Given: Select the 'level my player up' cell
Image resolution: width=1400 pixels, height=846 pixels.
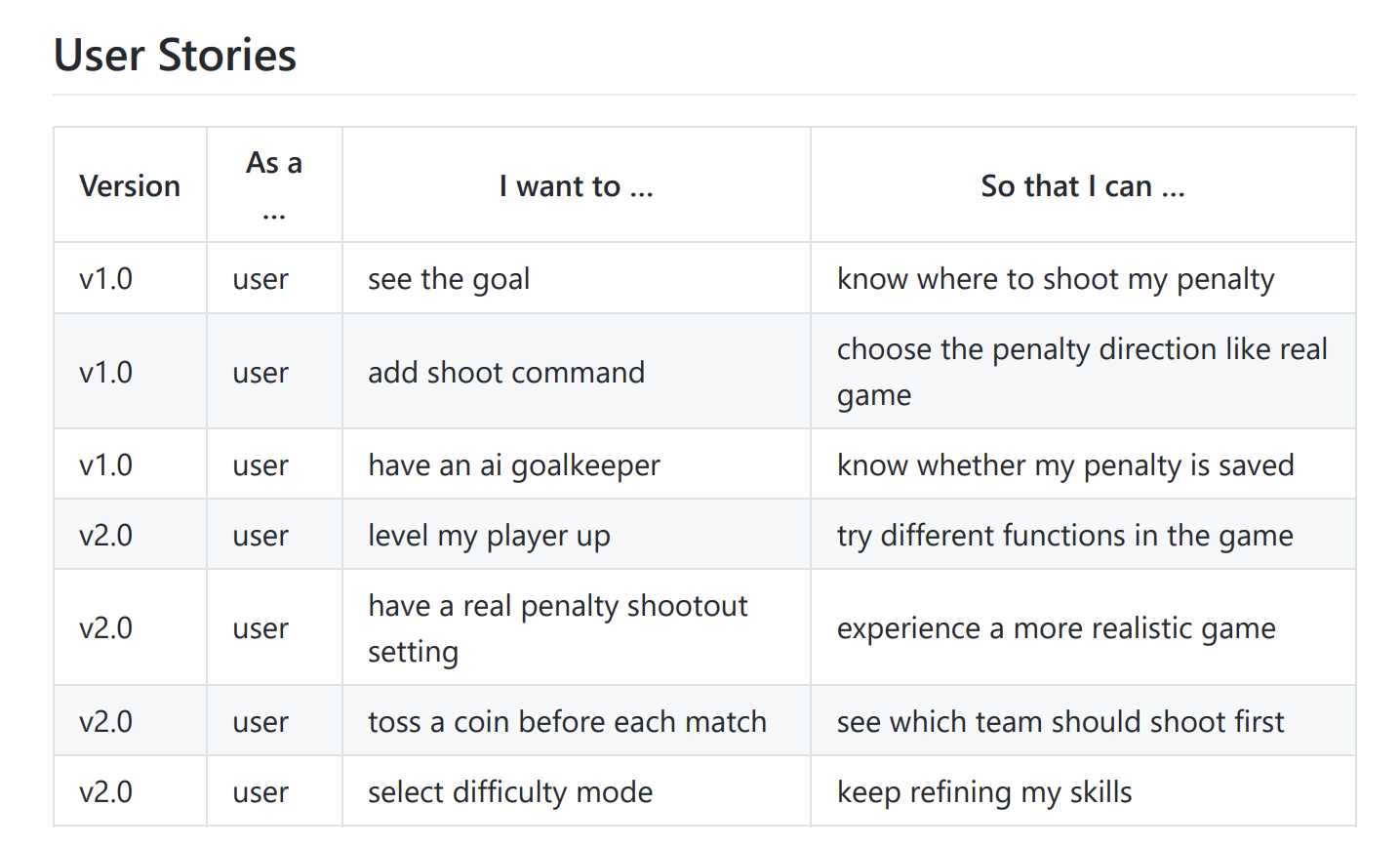Looking at the screenshot, I should coord(577,535).
